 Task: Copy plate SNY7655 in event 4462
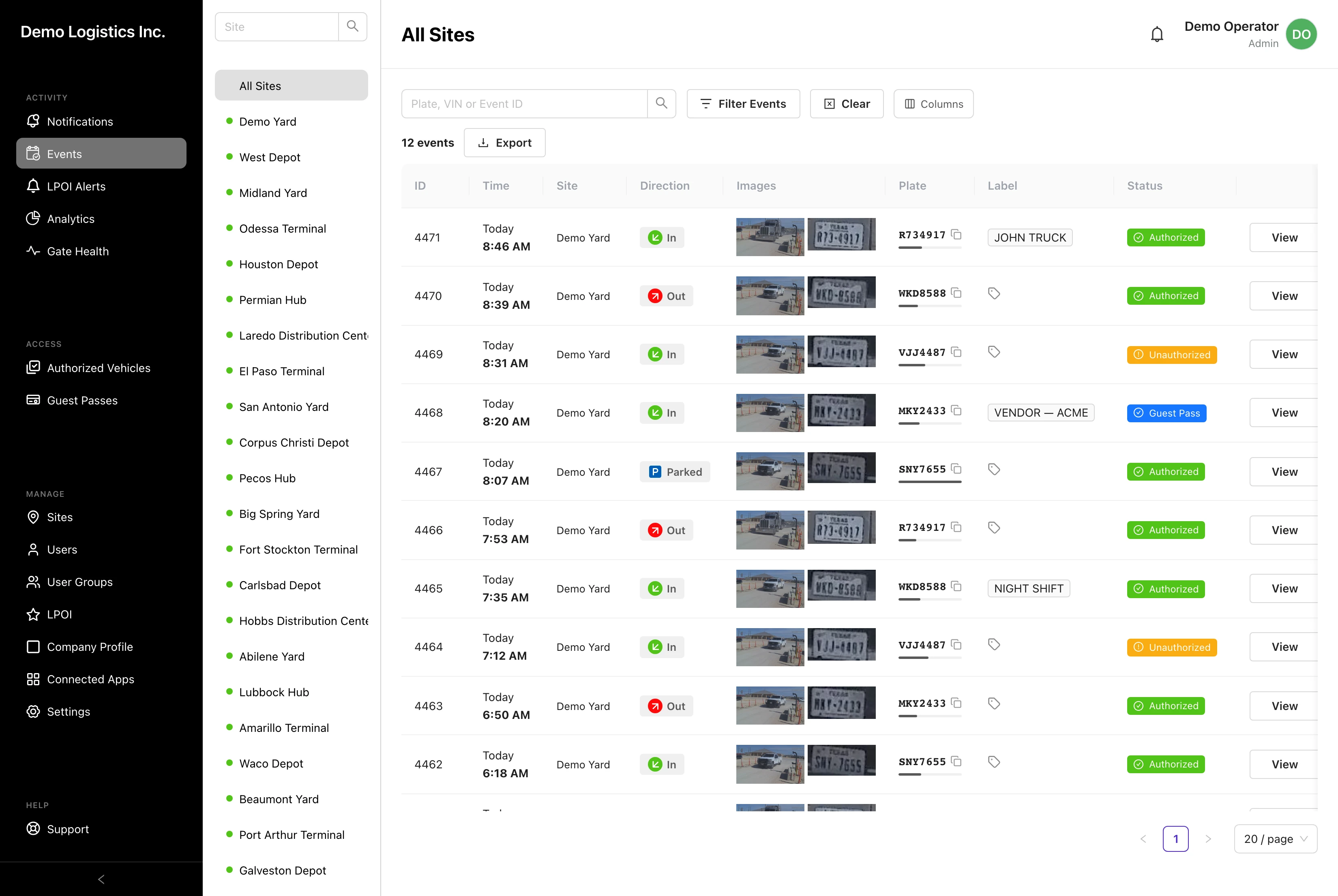956,761
